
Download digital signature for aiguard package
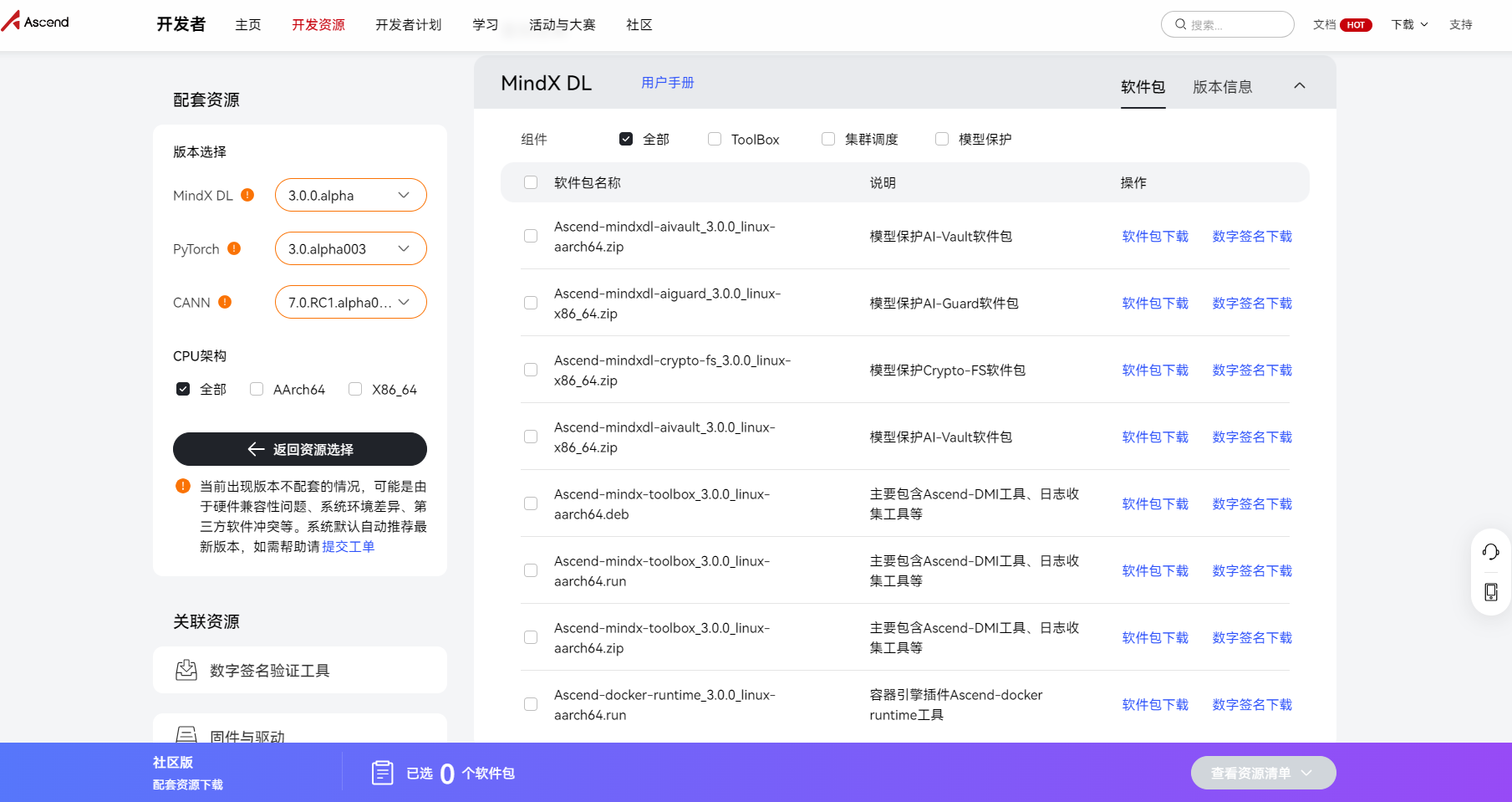(1252, 303)
